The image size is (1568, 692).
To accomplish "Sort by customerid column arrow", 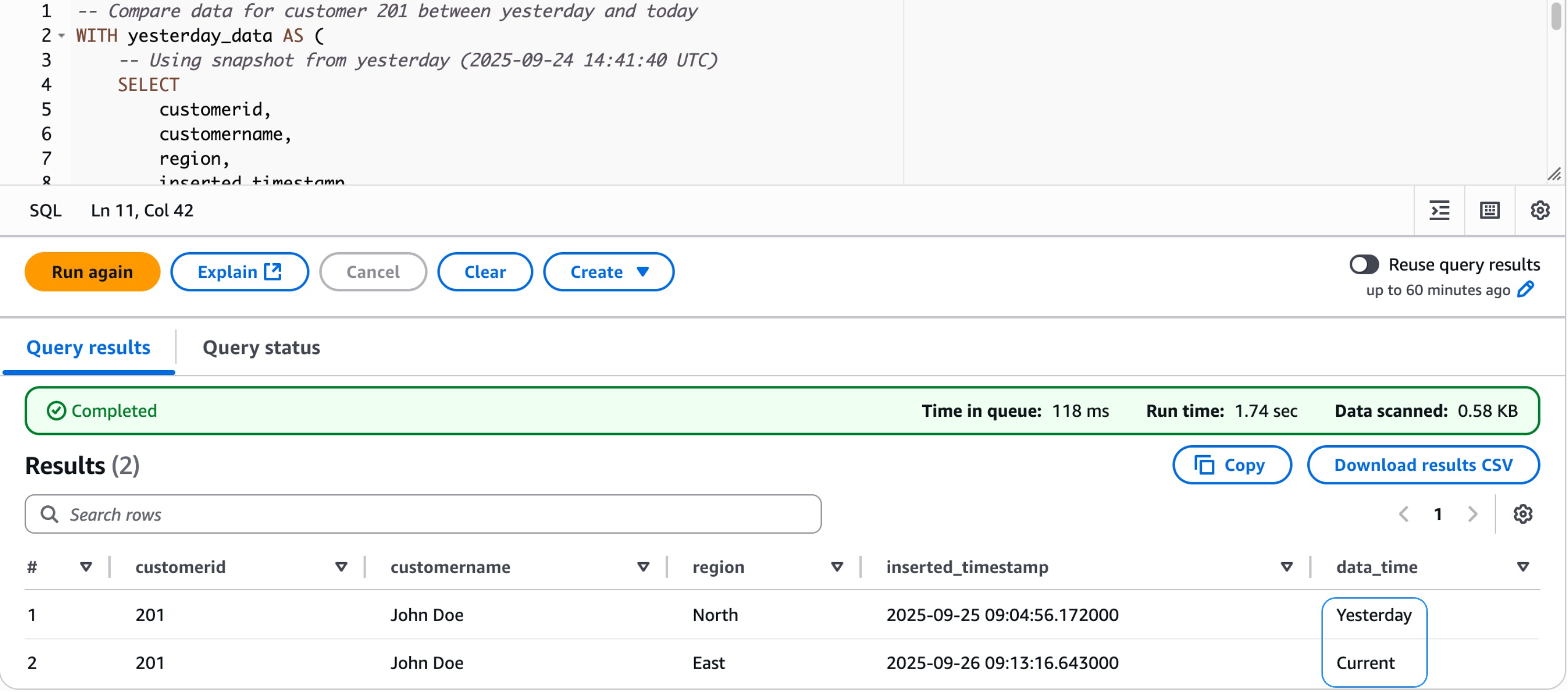I will click(341, 567).
